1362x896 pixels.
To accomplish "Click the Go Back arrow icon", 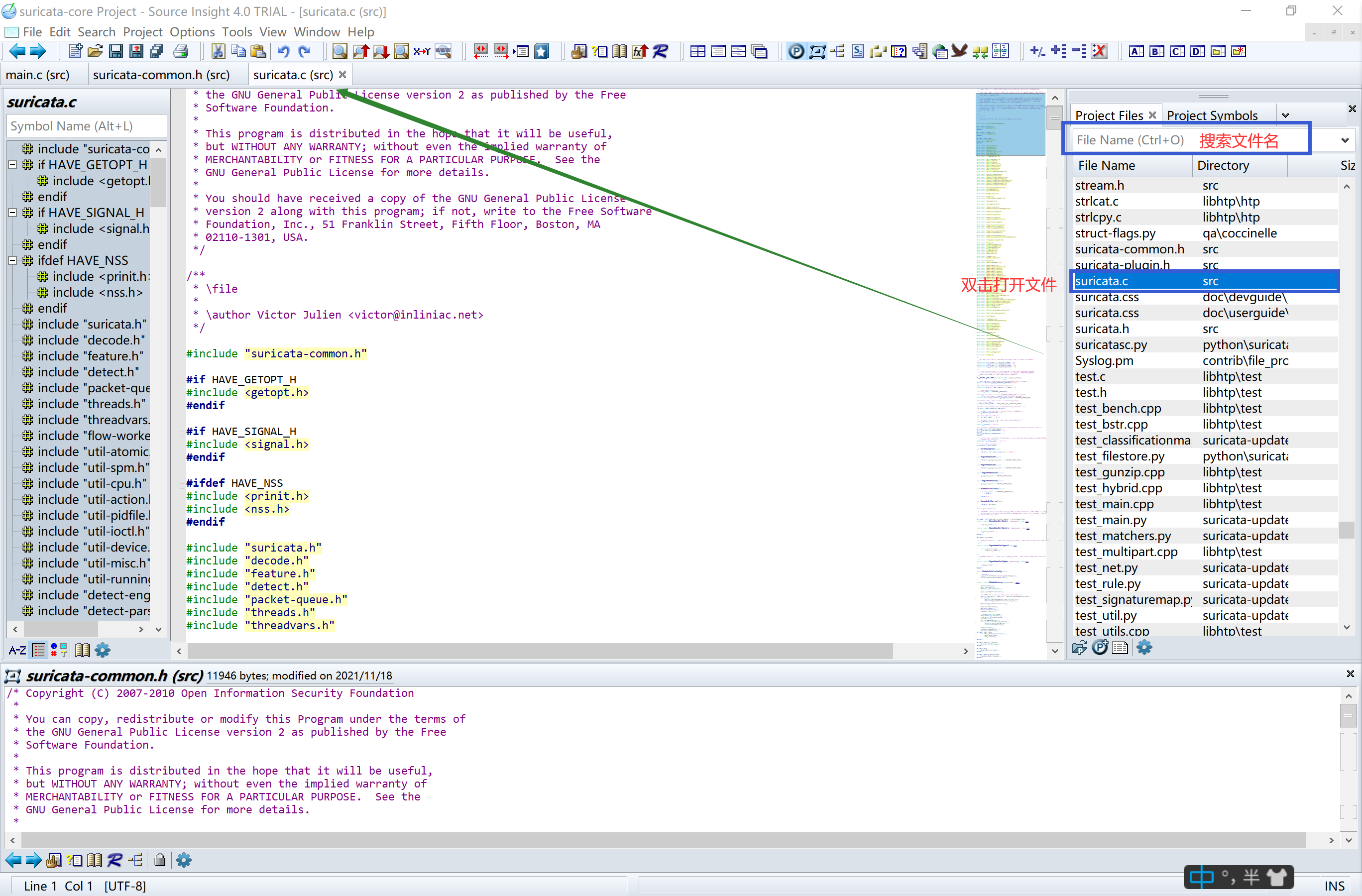I will (17, 51).
